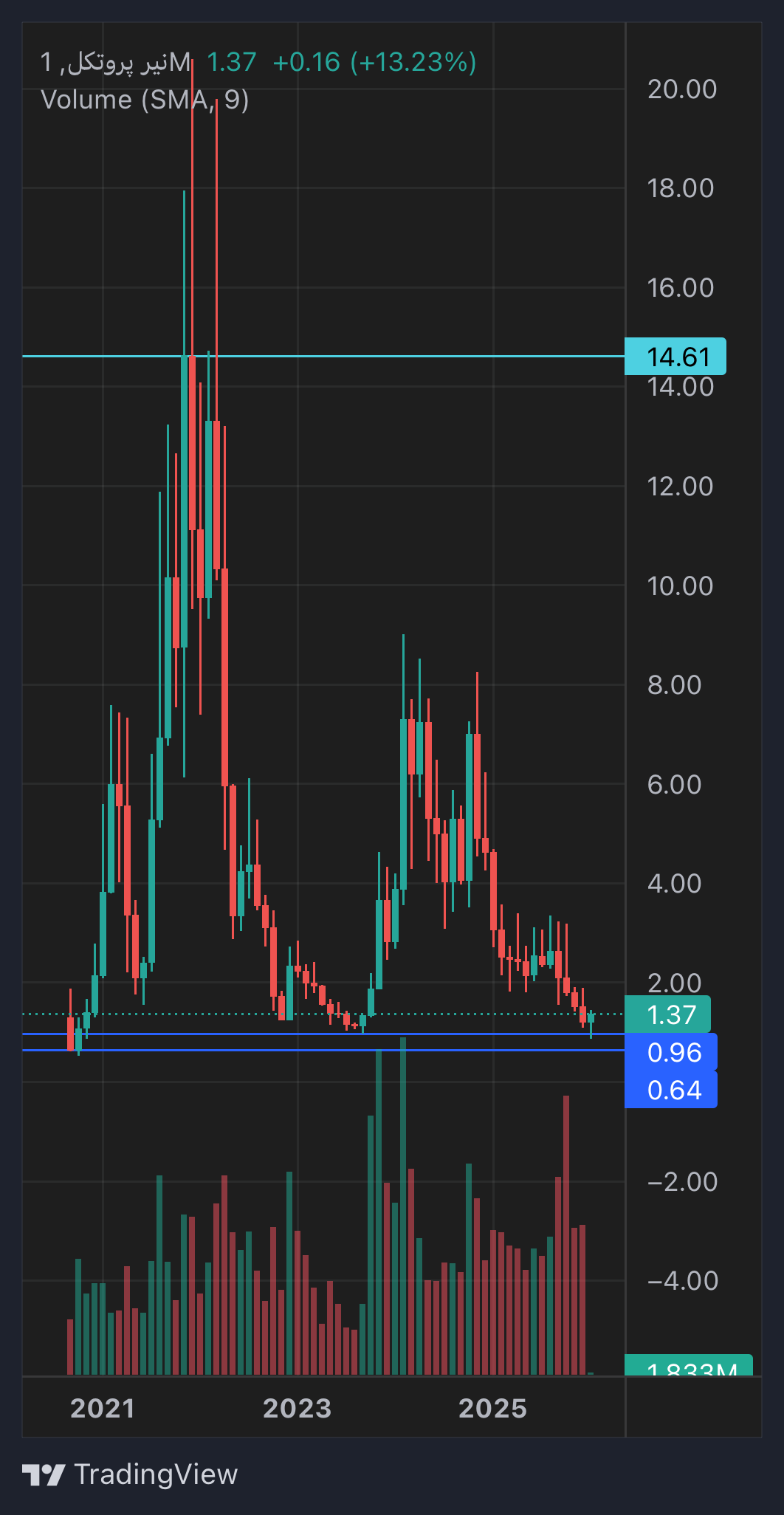Image resolution: width=784 pixels, height=1515 pixels.
Task: Click the −4.00 price scale label
Action: [682, 1281]
